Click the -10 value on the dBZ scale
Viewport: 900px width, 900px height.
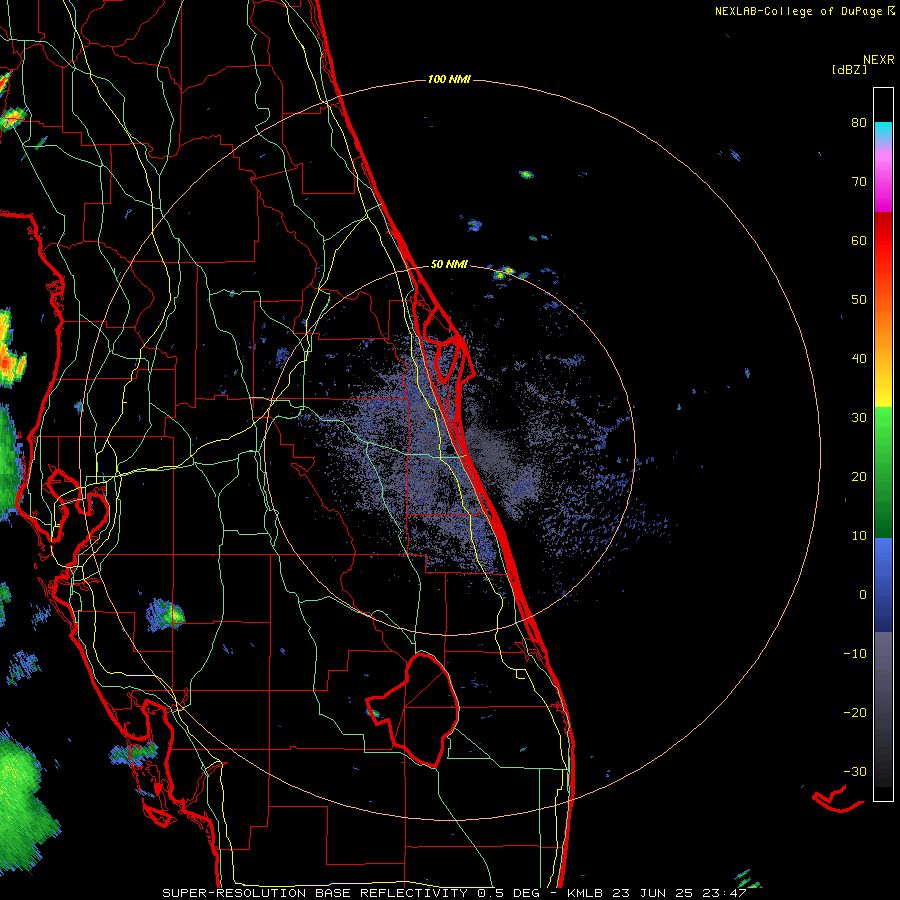[855, 654]
